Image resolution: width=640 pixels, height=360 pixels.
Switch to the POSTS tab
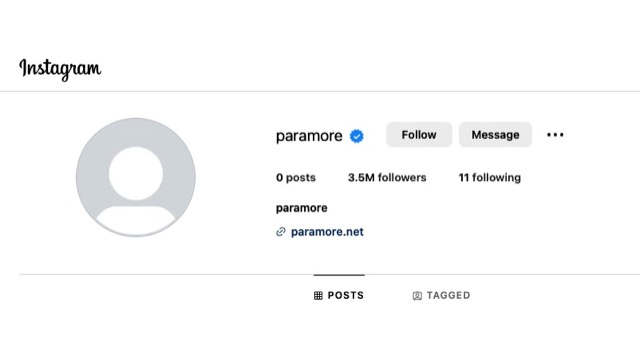(x=339, y=295)
